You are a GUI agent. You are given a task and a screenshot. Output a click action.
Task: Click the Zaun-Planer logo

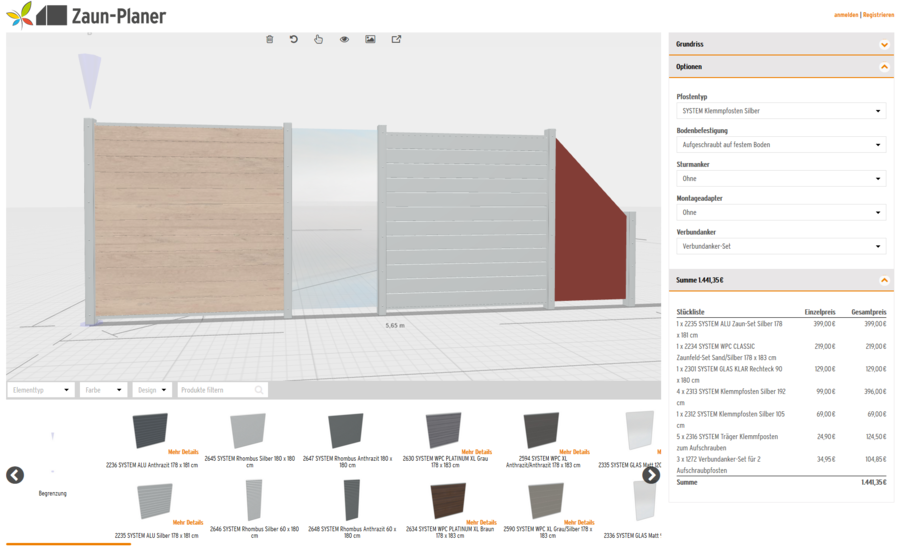coord(87,16)
